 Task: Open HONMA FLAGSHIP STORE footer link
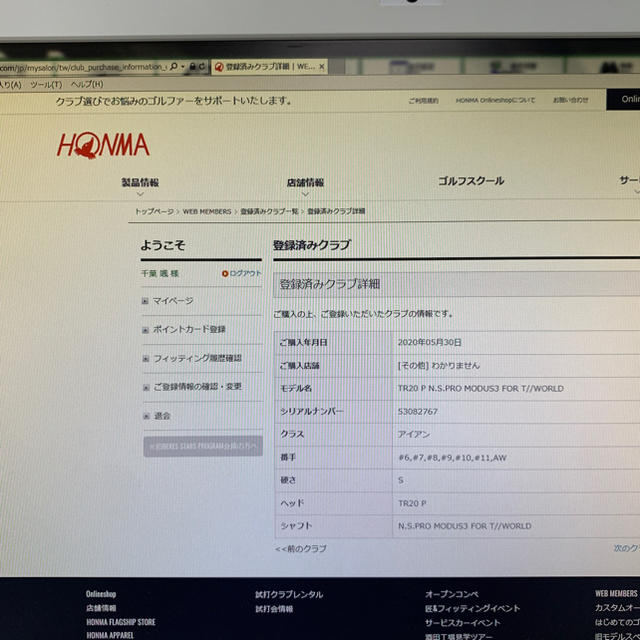tap(121, 622)
